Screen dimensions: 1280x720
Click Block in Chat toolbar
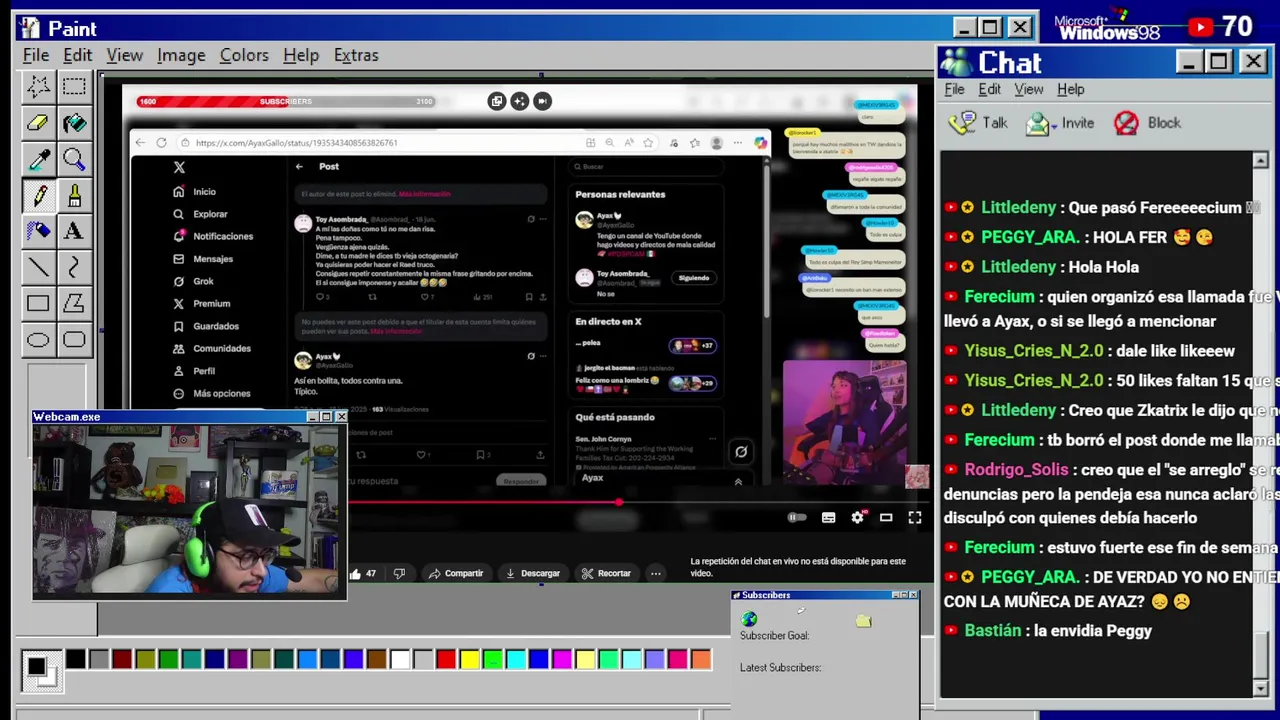pos(1147,123)
